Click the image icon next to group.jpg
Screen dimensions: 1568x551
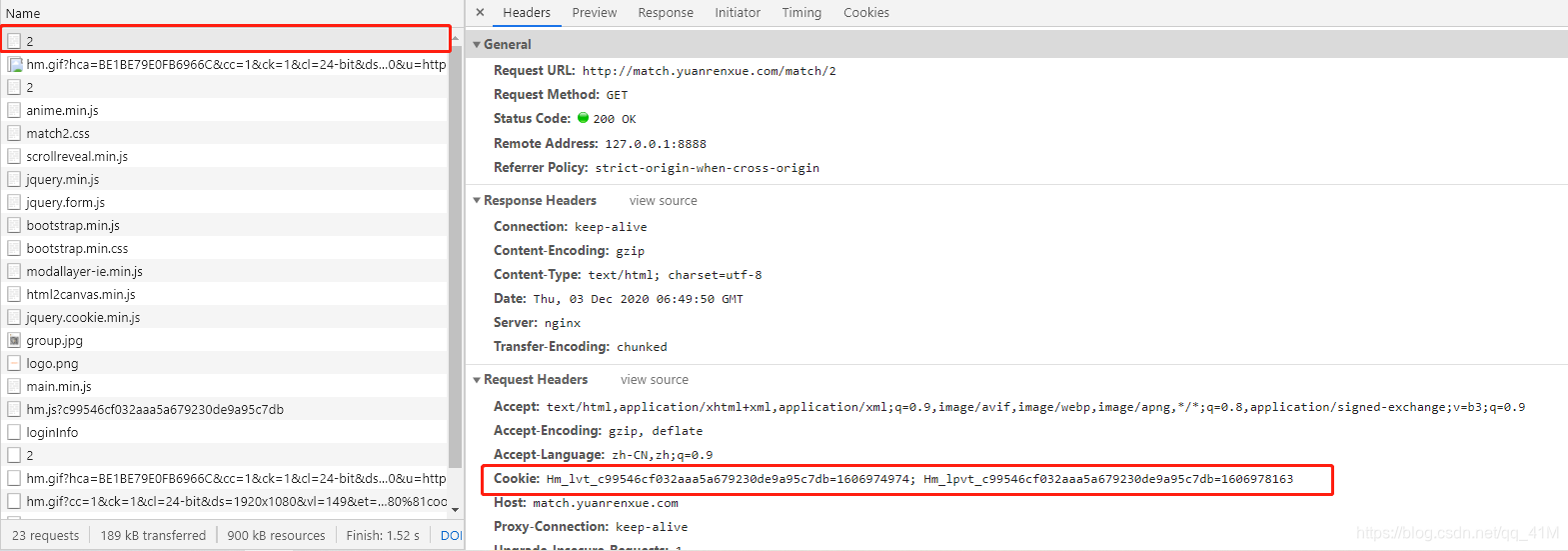14,340
